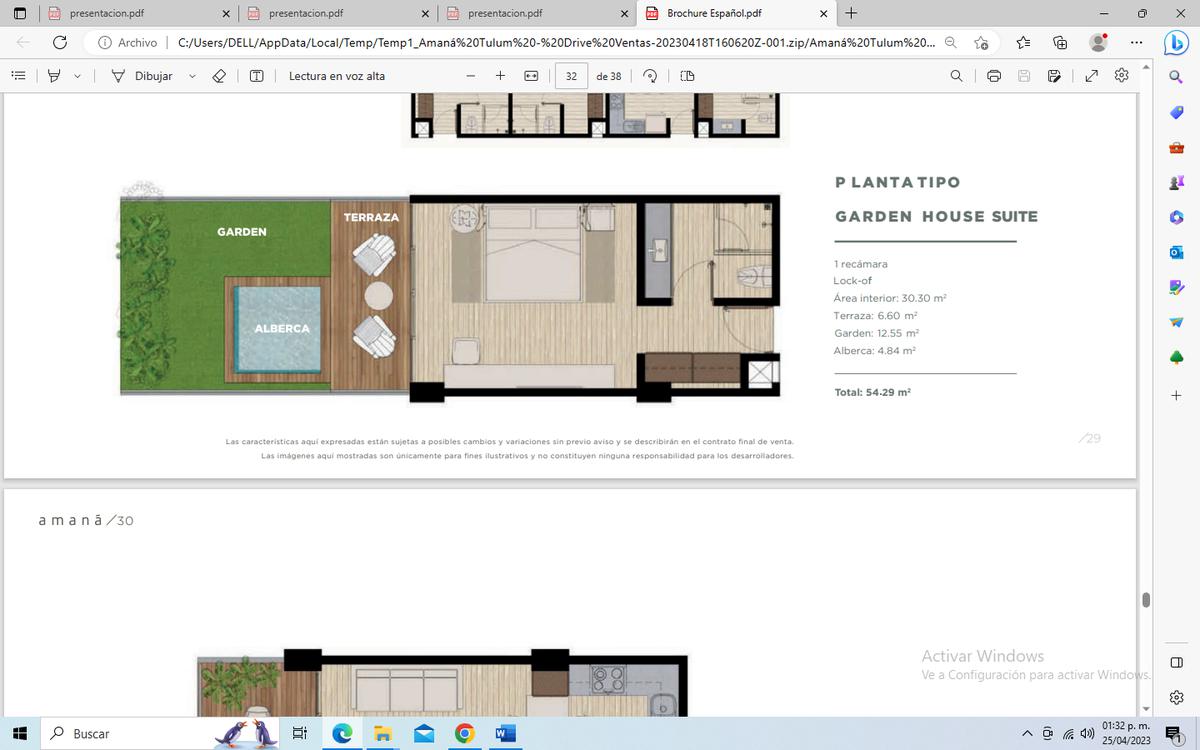The width and height of the screenshot is (1200, 750).
Task: Open the browser three-dots menu
Action: (1137, 43)
